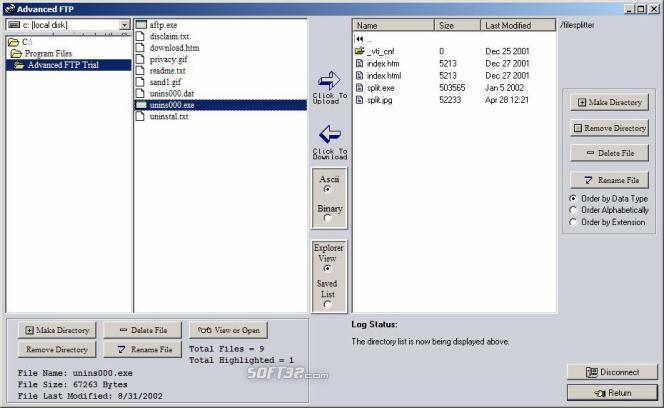Click the unins000.exe file icon
This screenshot has height=408, width=664.
pyautogui.click(x=141, y=105)
